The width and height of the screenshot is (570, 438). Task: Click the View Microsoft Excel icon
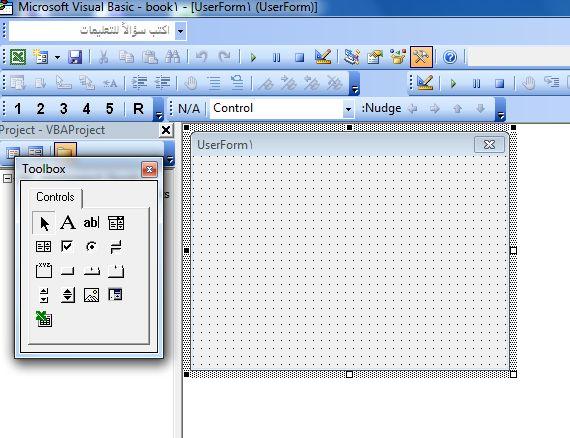(18, 57)
